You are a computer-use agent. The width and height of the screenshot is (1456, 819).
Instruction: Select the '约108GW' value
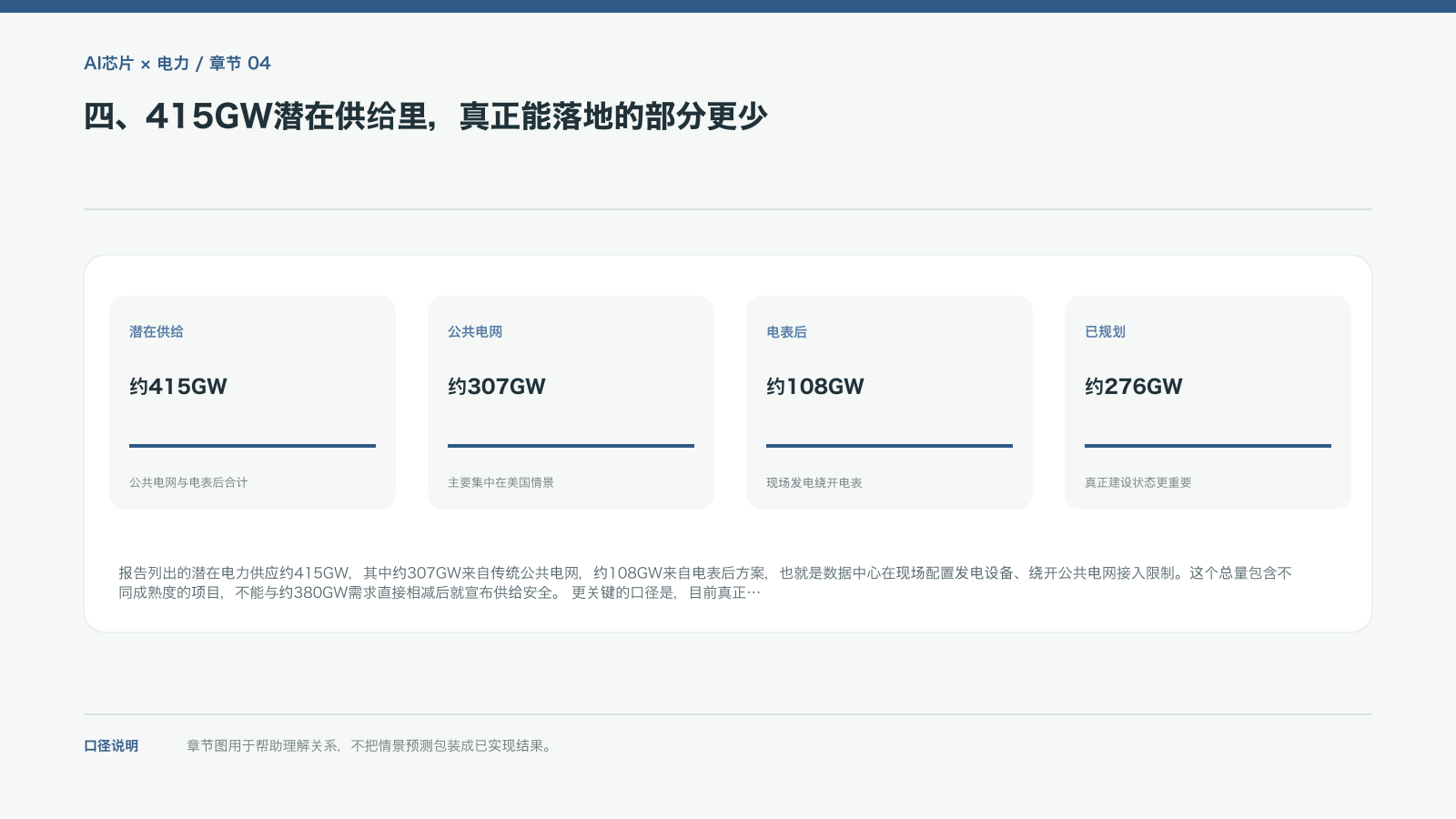(815, 387)
